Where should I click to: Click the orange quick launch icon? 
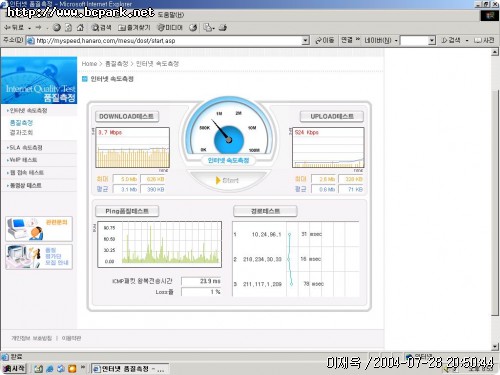click(72, 369)
